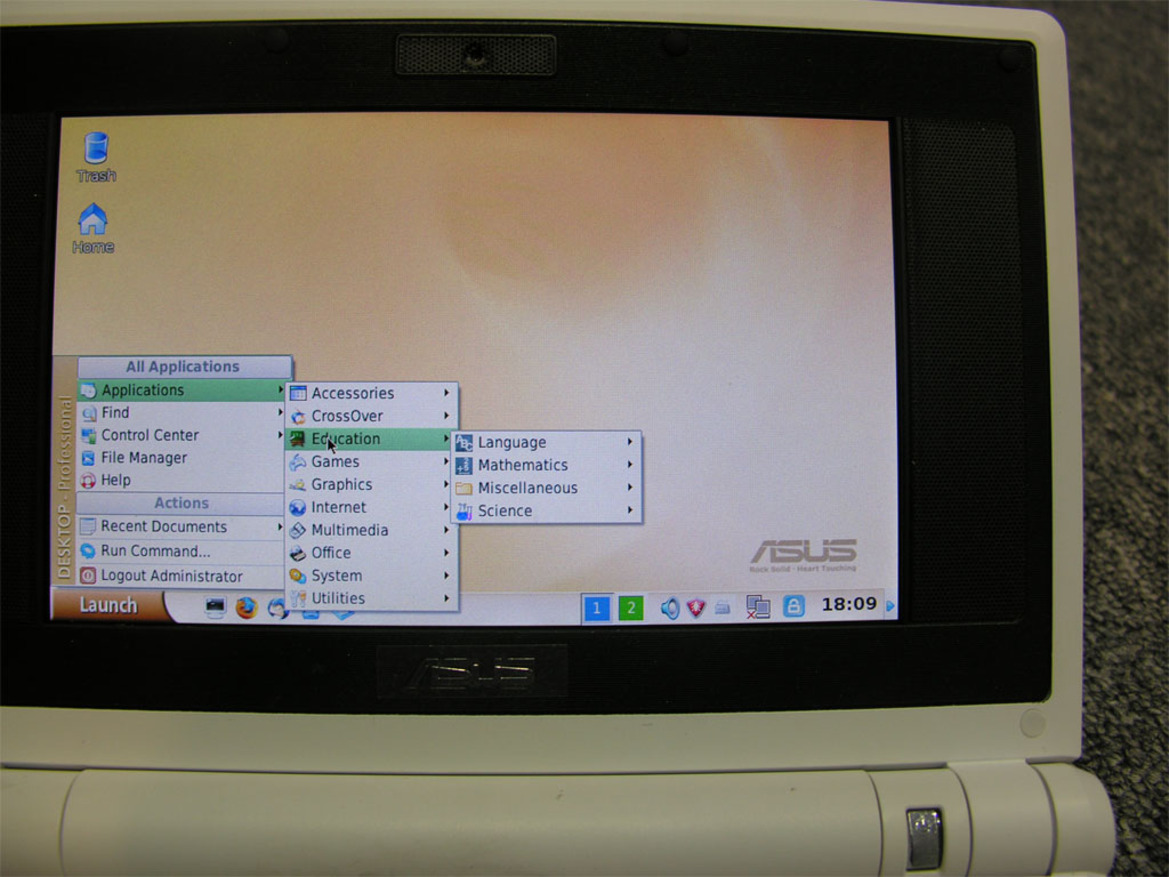
Task: Click the Applications menu icon
Action: pos(89,391)
